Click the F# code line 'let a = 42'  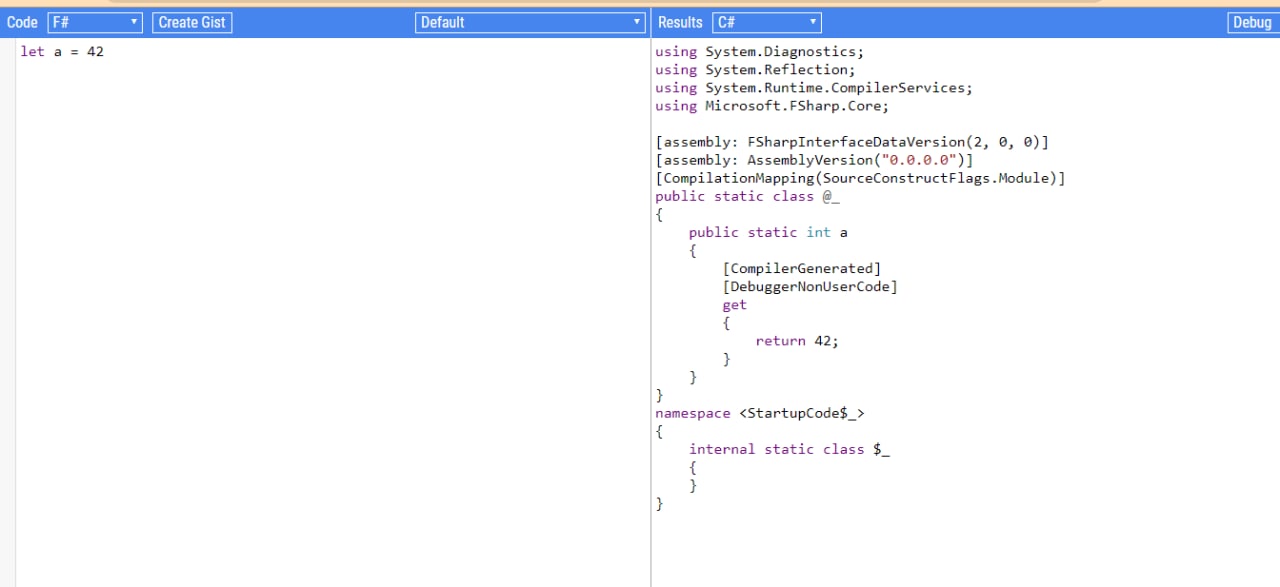62,51
